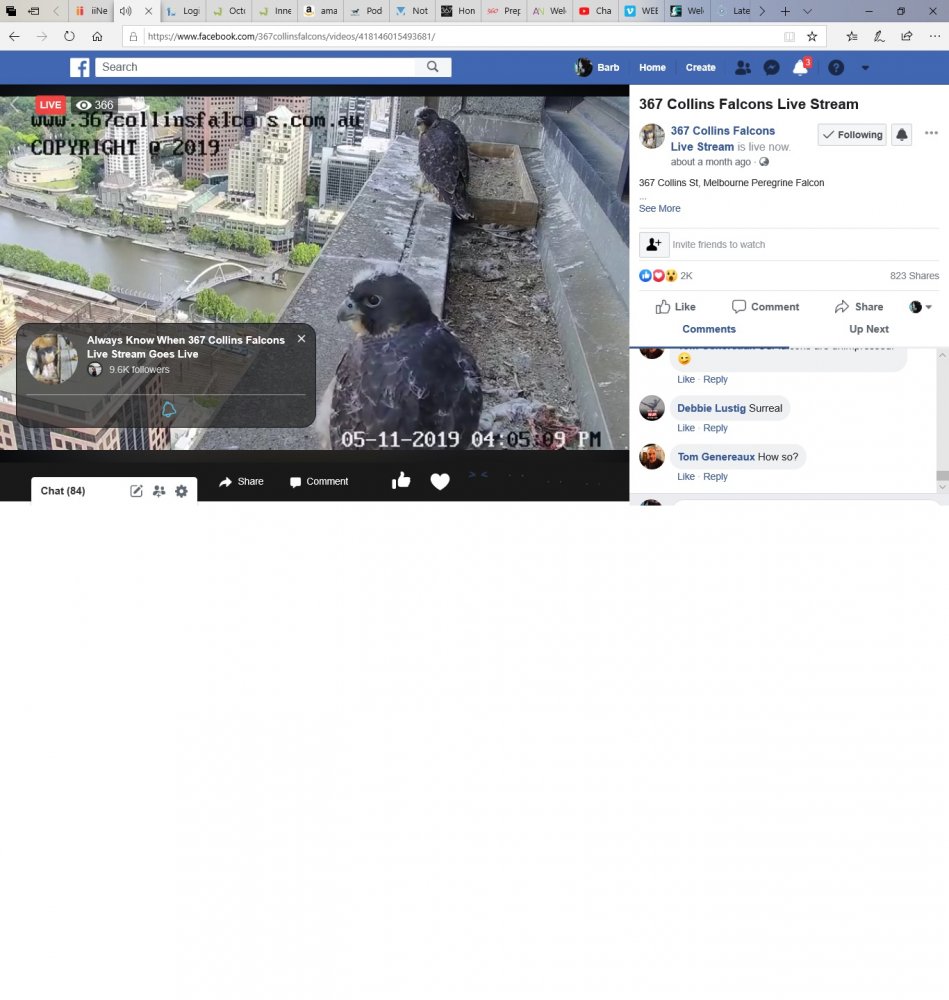Open Facebook Messenger from the top bar
Screen dimensions: 949x1000
[771, 68]
